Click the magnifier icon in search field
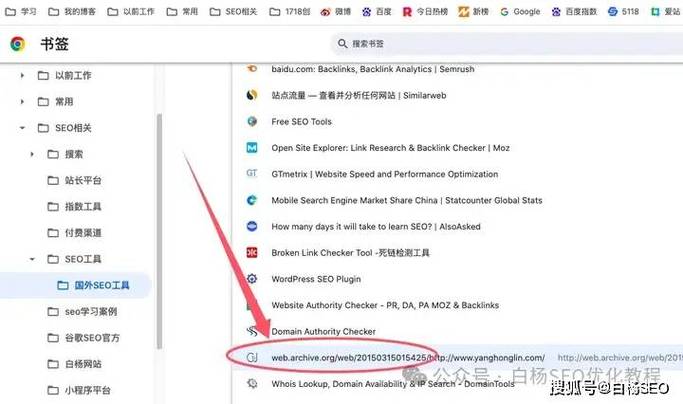 [342, 44]
